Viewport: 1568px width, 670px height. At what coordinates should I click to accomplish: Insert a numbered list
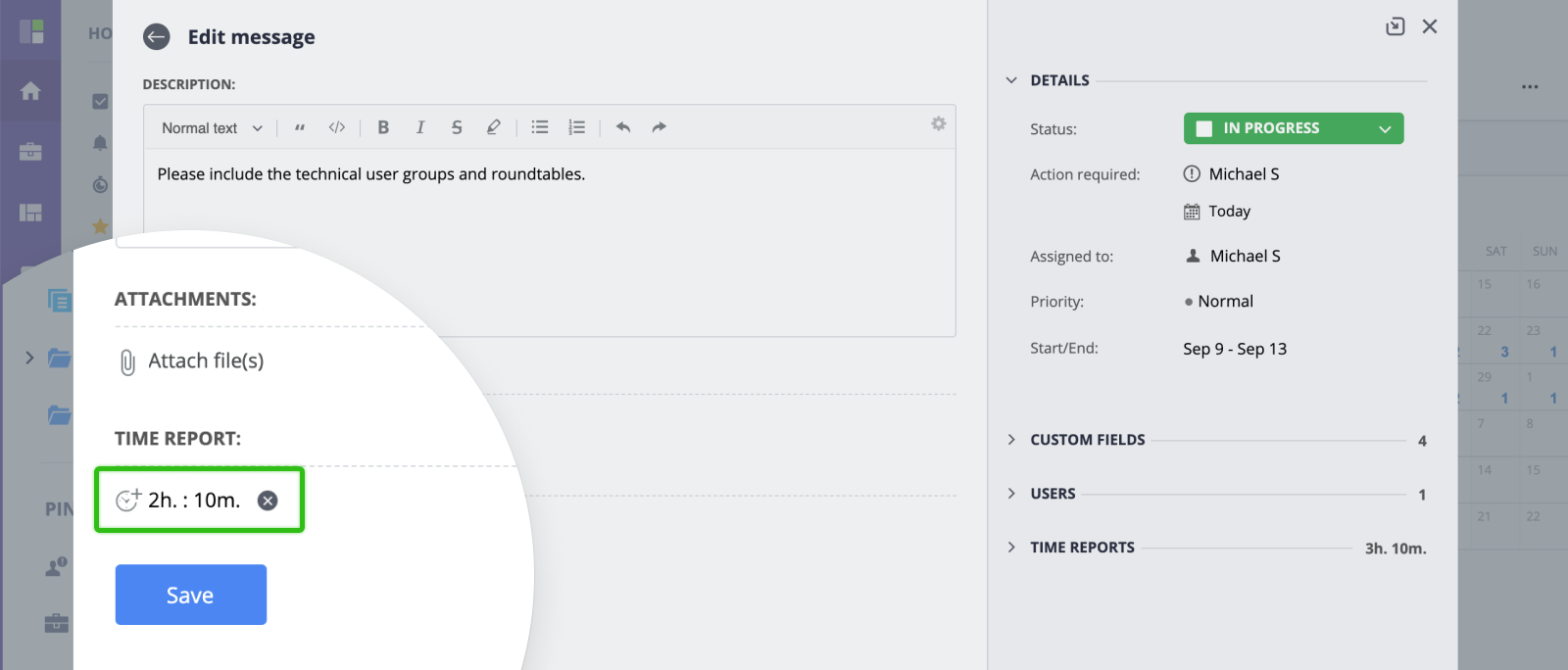[x=577, y=127]
